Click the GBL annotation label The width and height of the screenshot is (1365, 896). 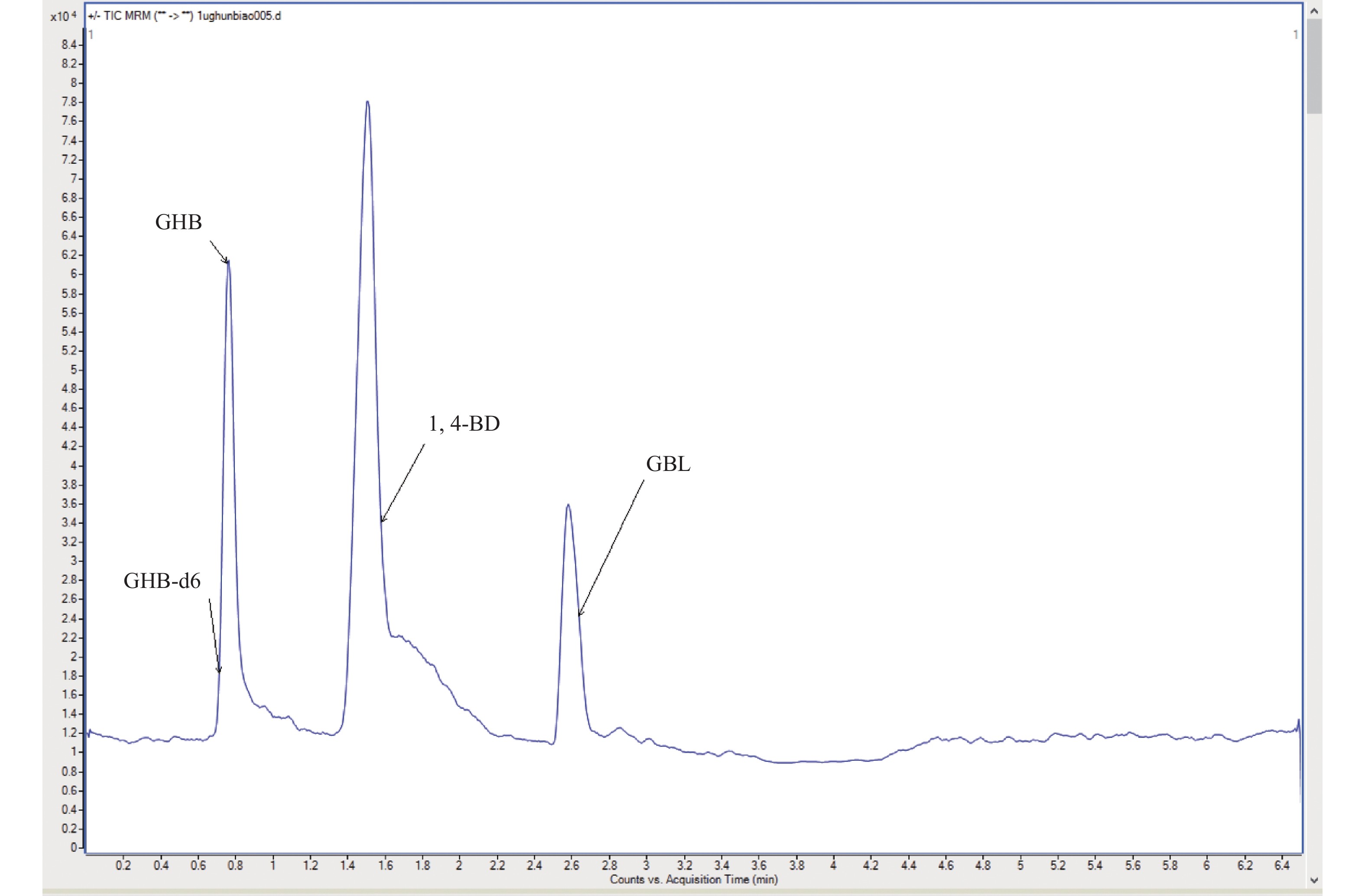tap(668, 464)
